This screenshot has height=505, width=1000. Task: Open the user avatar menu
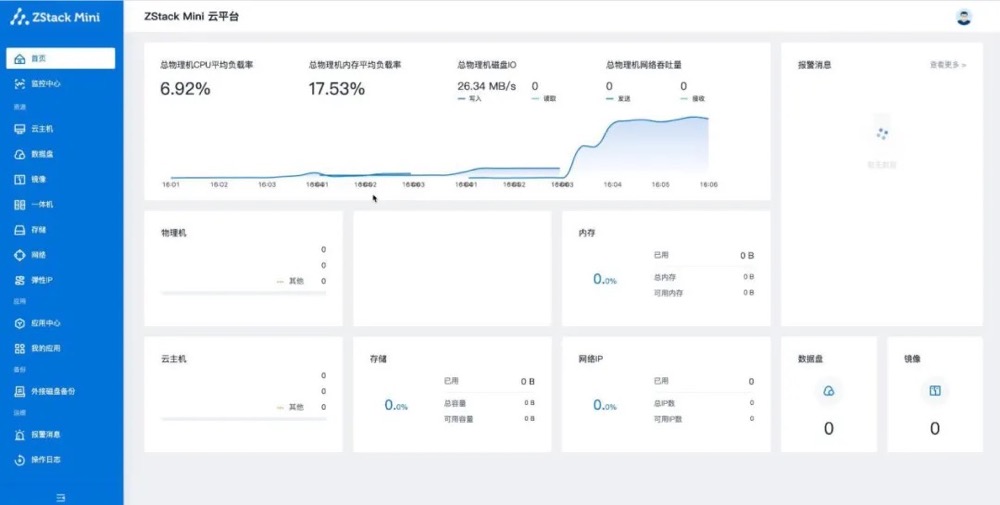click(964, 17)
